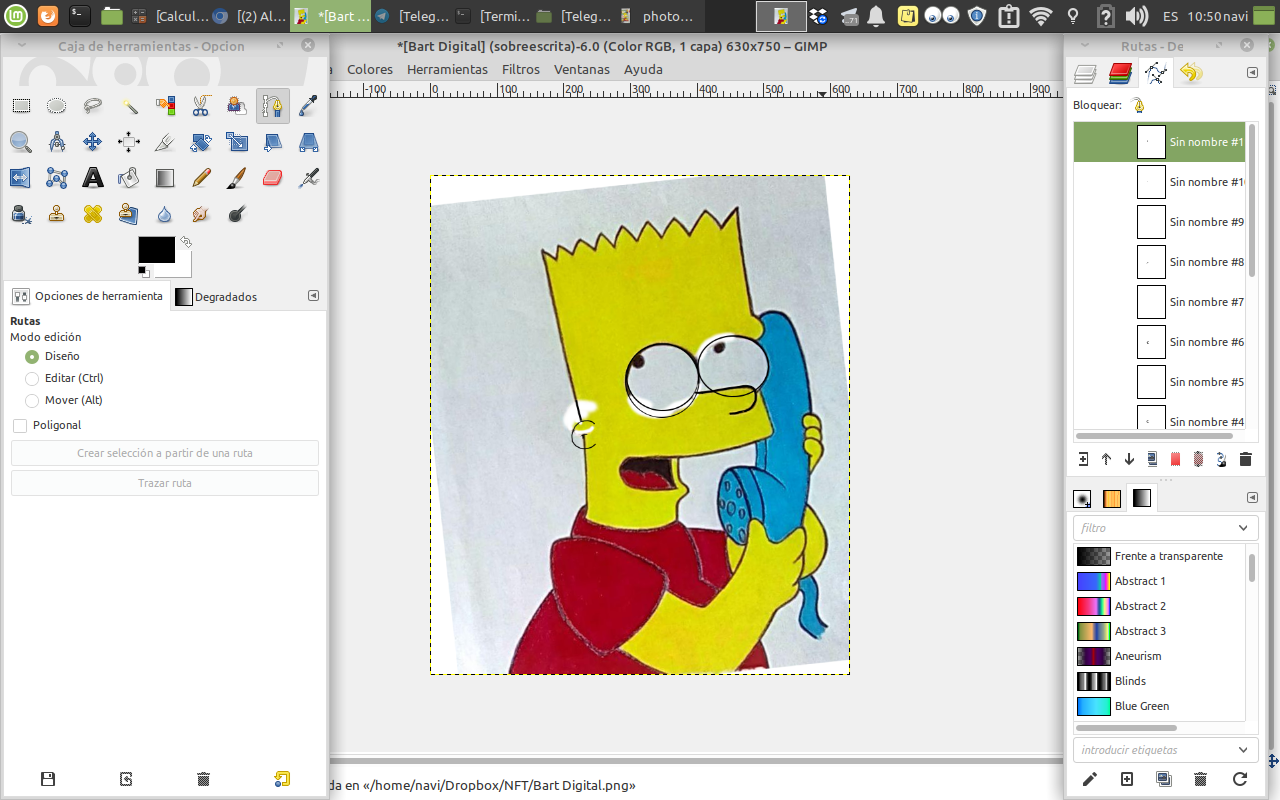Click the black foreground color swatch
1280x800 pixels.
point(156,250)
